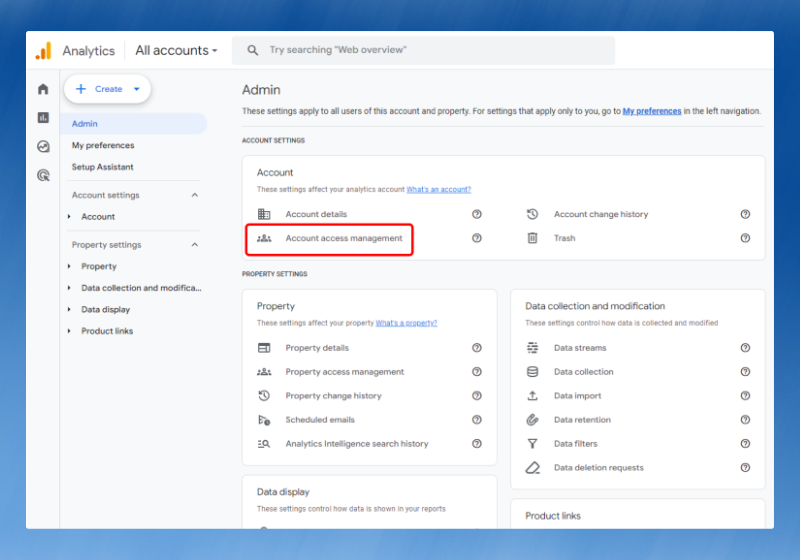Click the Data streams icon
This screenshot has width=800, height=560.
pos(532,348)
